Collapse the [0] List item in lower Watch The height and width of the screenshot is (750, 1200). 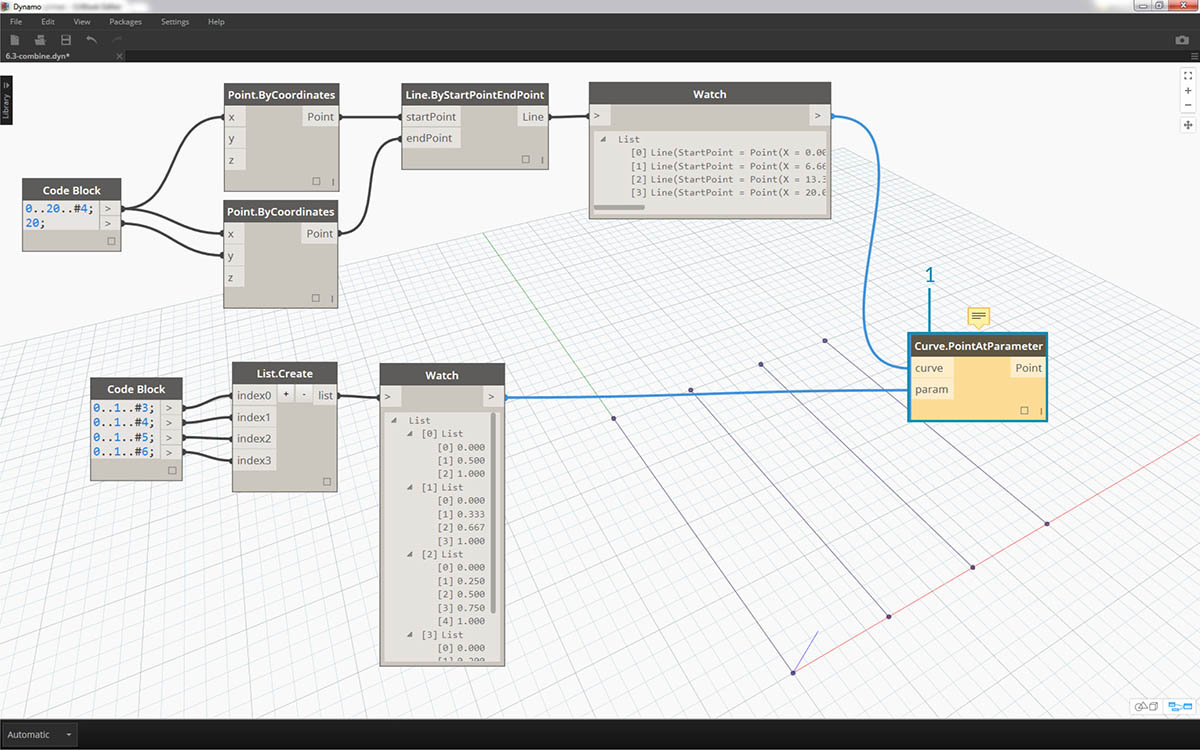(x=410, y=434)
